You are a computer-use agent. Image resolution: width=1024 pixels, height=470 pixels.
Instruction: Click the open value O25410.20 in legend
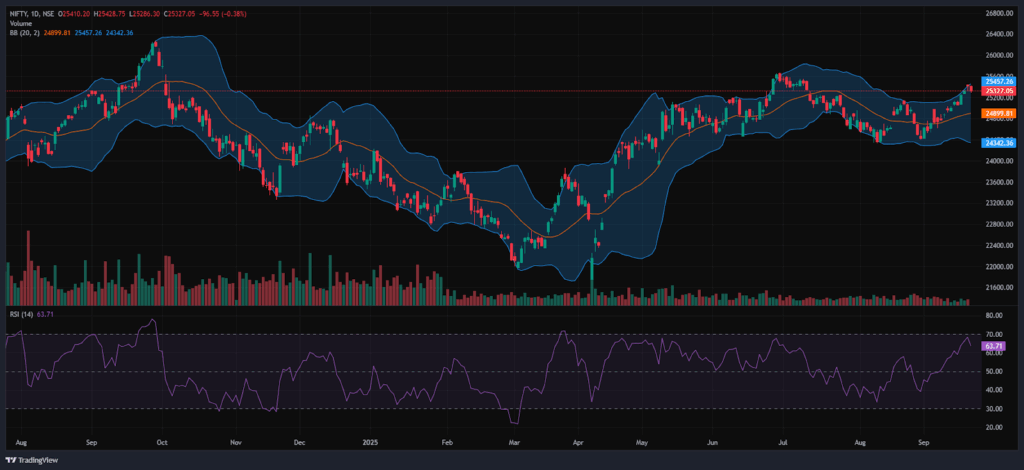coord(76,14)
